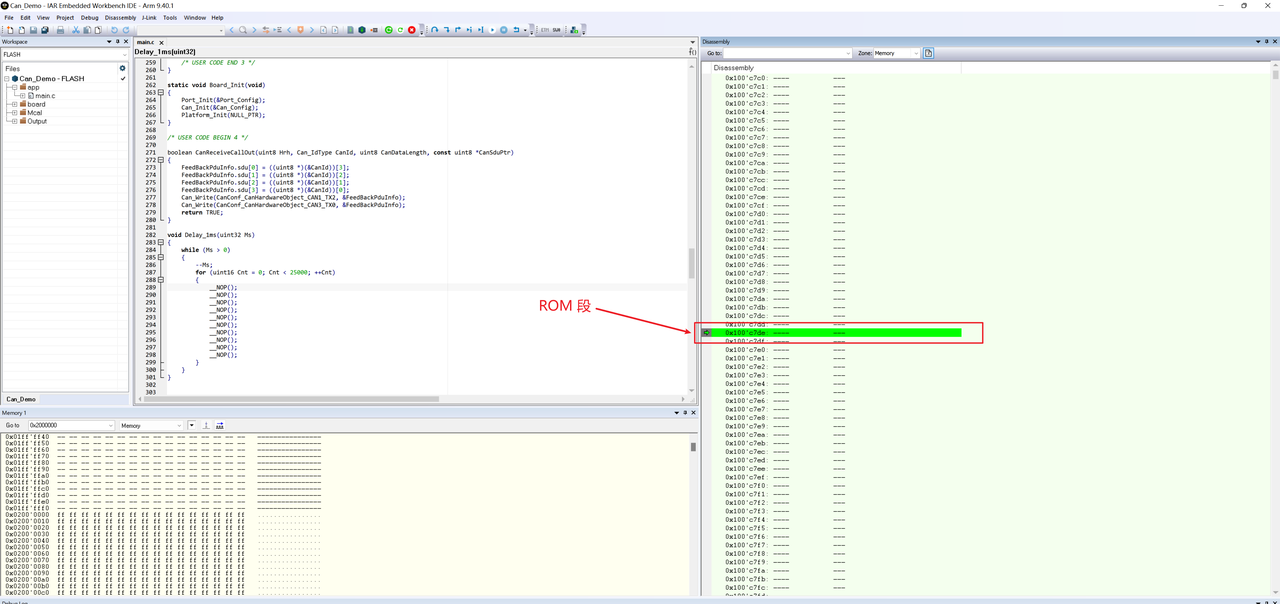Collapse the Can_Demo - FLASH project node

tap(6, 78)
